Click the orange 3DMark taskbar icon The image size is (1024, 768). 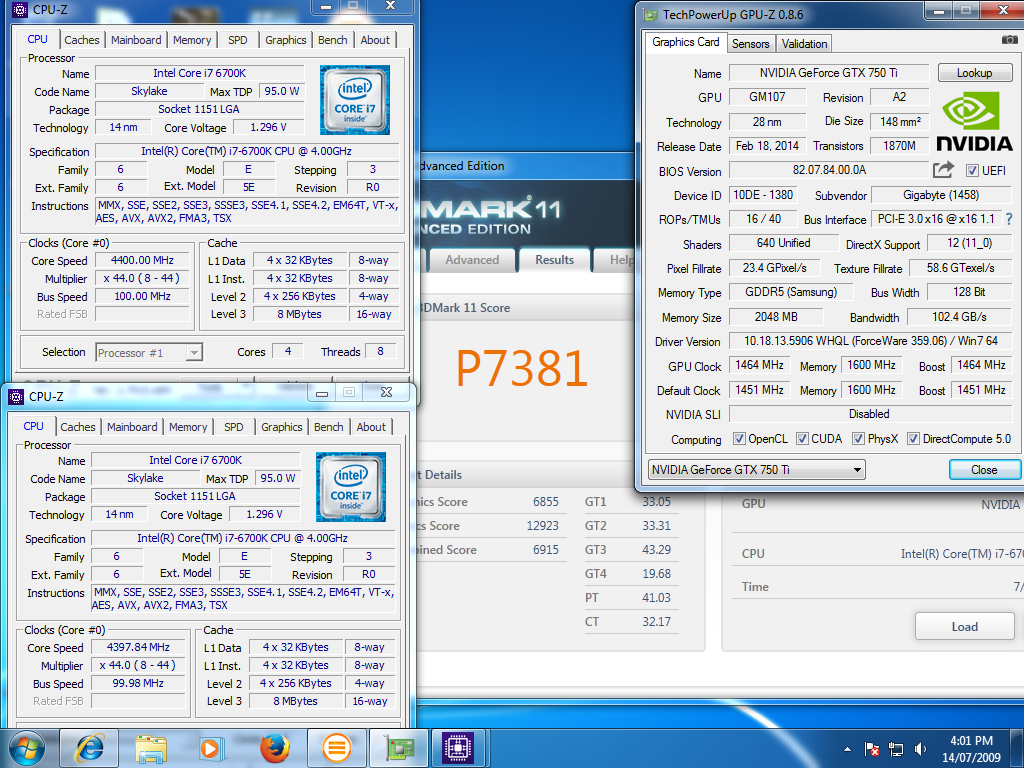tap(336, 748)
